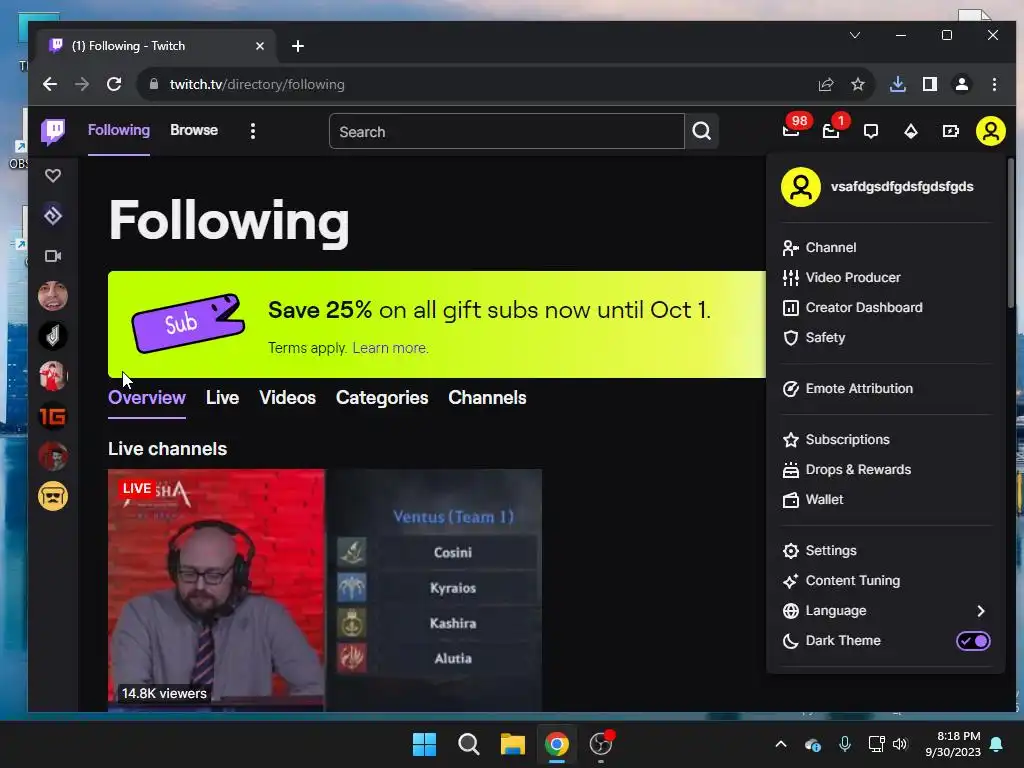Click the Following nav link
The image size is (1024, 768).
pyautogui.click(x=119, y=130)
